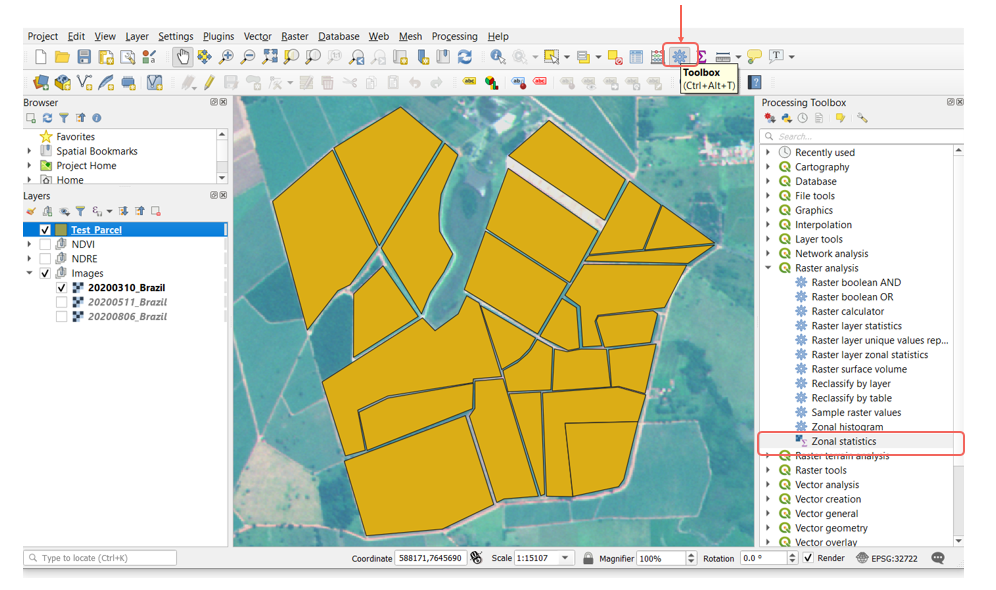Open the Scale dropdown in status bar

coord(565,558)
